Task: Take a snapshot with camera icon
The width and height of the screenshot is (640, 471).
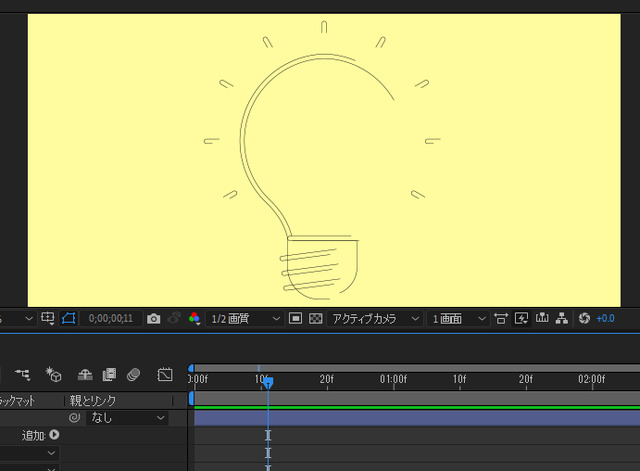Action: point(153,319)
